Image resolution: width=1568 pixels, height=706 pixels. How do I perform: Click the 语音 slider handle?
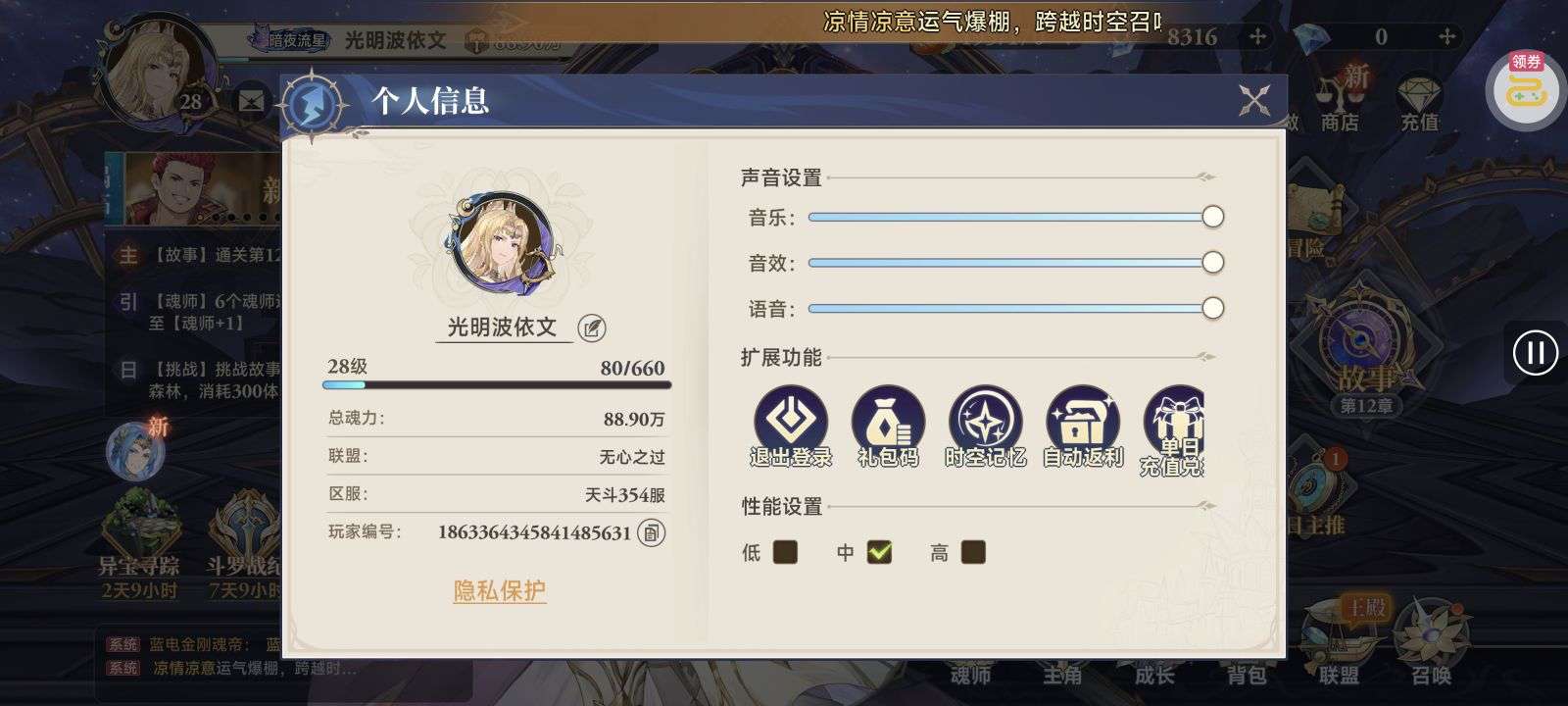(1212, 308)
